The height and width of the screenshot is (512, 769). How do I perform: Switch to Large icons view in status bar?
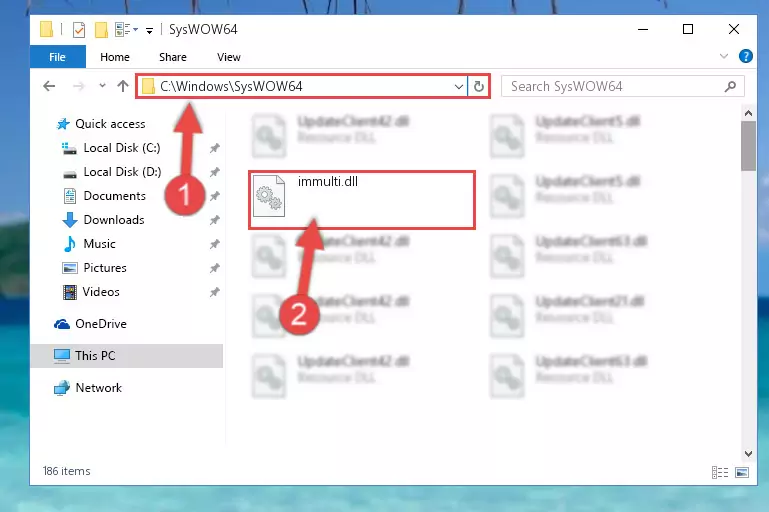(x=742, y=472)
